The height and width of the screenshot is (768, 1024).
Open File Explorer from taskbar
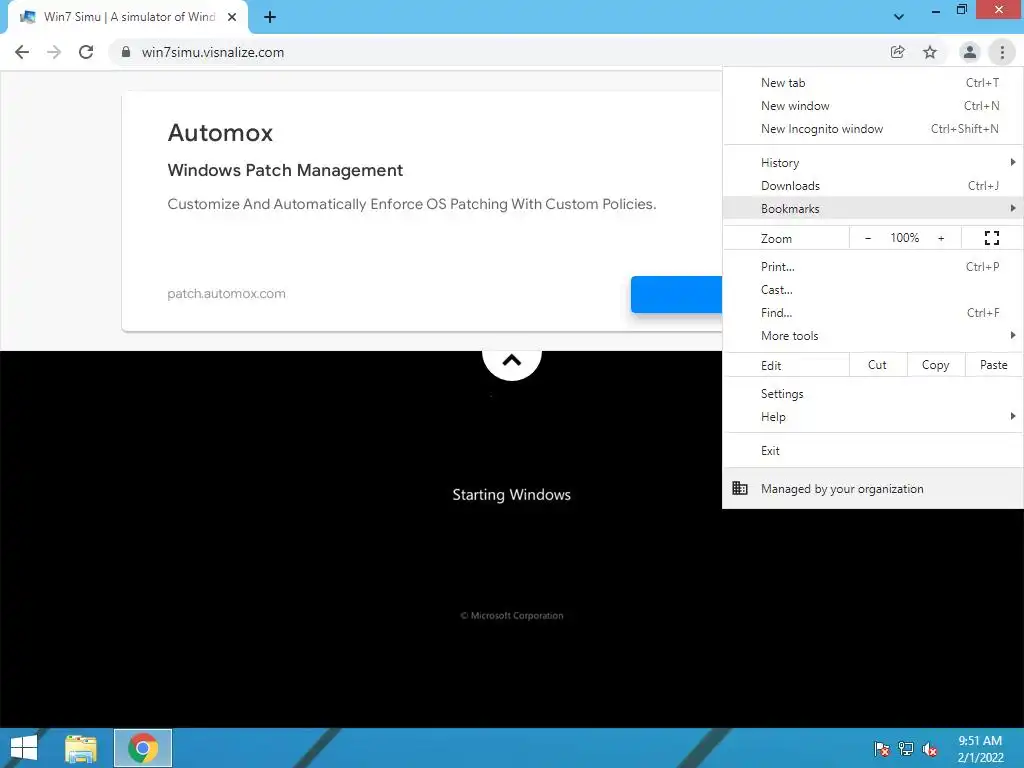[80, 748]
